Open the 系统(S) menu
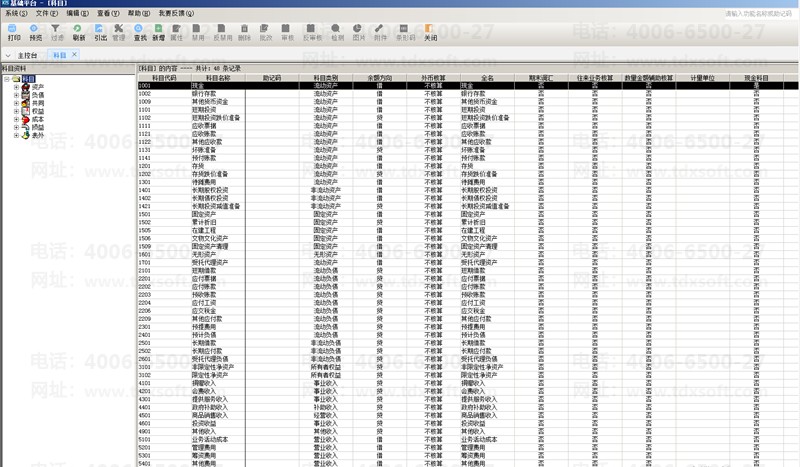Viewport: 800px width, 467px height. [17, 14]
